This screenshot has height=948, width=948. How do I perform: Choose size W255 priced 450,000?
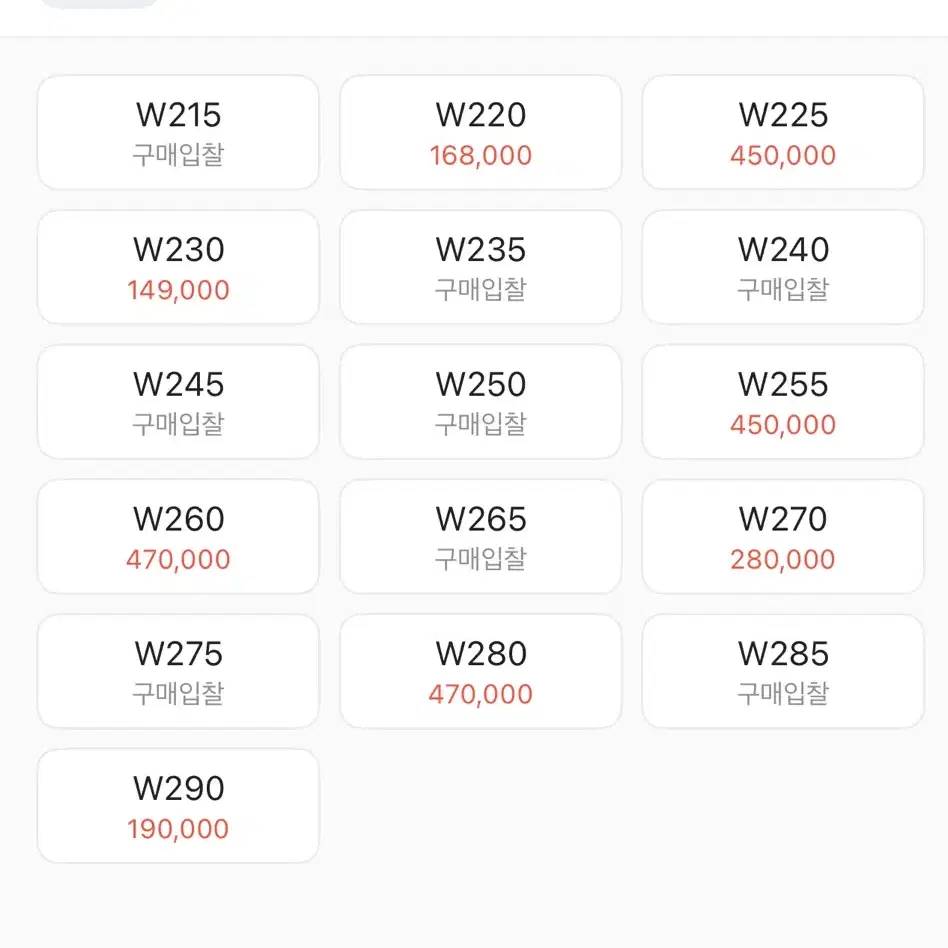783,402
